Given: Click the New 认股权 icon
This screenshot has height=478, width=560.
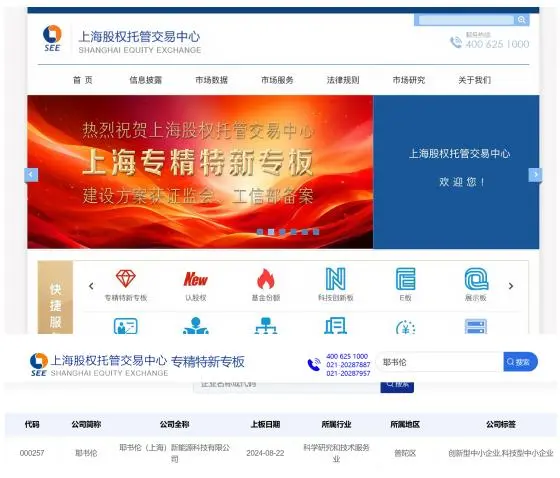Looking at the screenshot, I should point(196,279).
